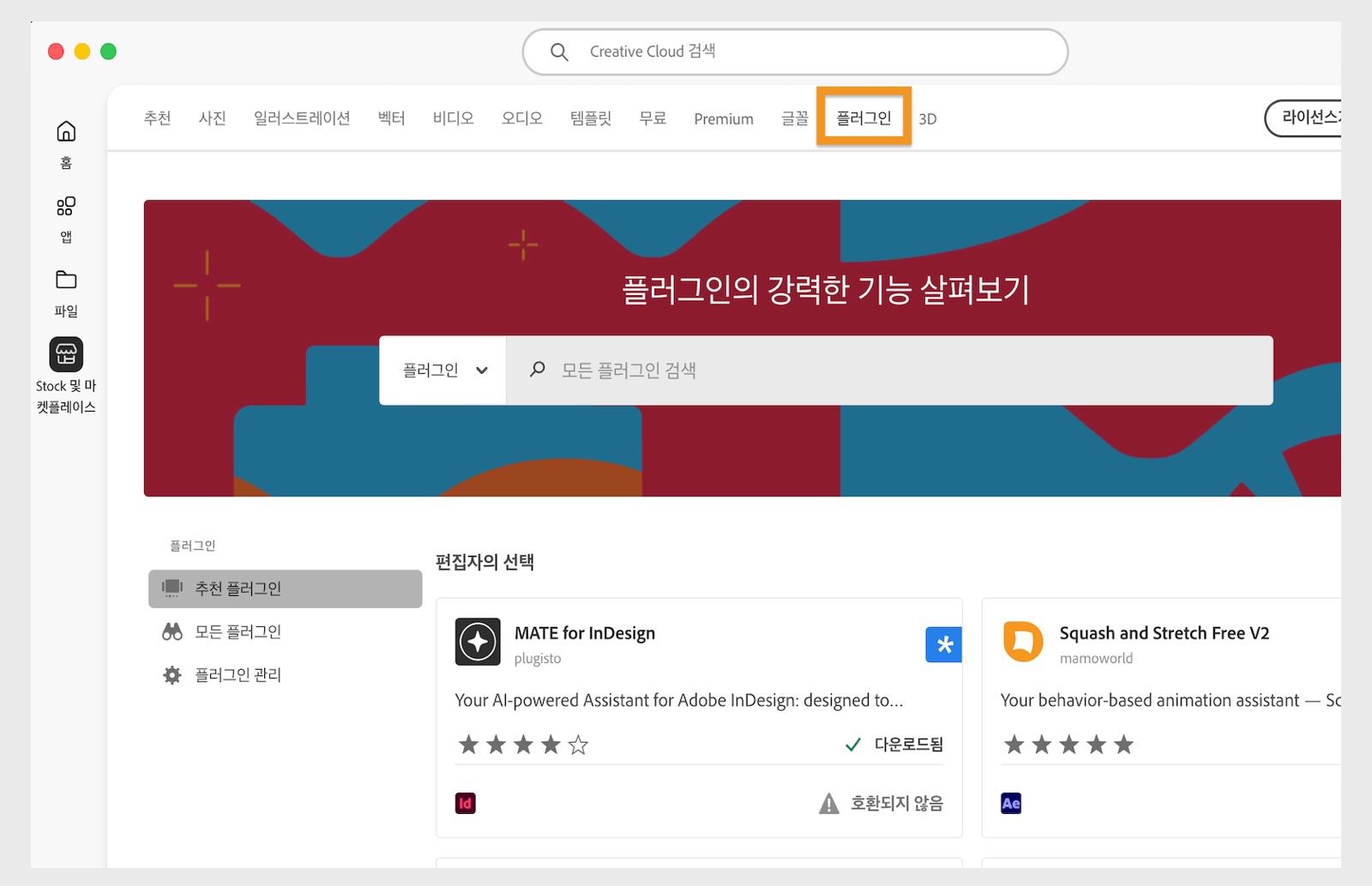Click the MATE for InDesign plugin icon
The height and width of the screenshot is (886, 1372).
(x=478, y=642)
